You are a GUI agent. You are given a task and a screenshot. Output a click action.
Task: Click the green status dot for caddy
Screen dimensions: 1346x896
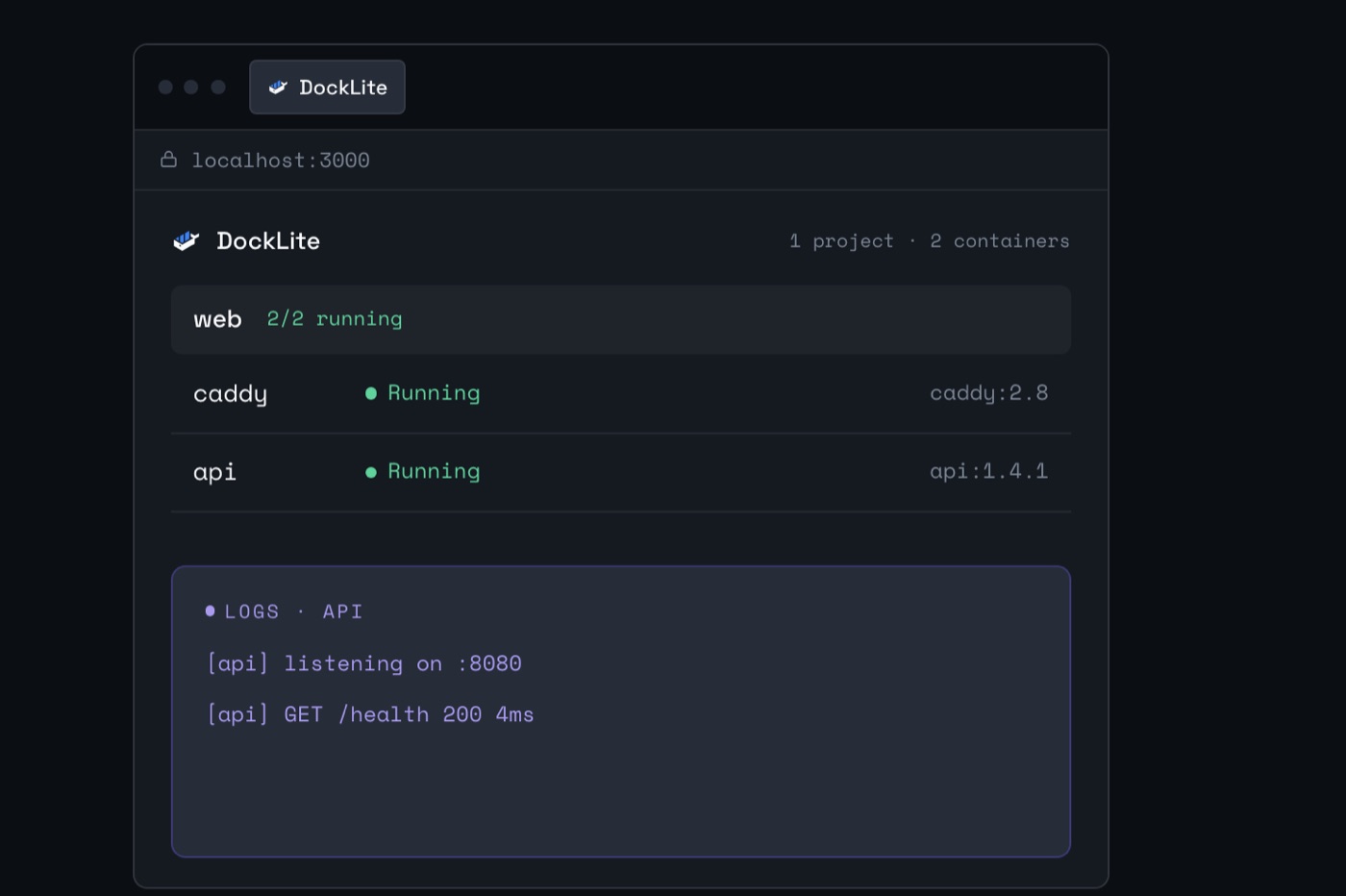(371, 393)
